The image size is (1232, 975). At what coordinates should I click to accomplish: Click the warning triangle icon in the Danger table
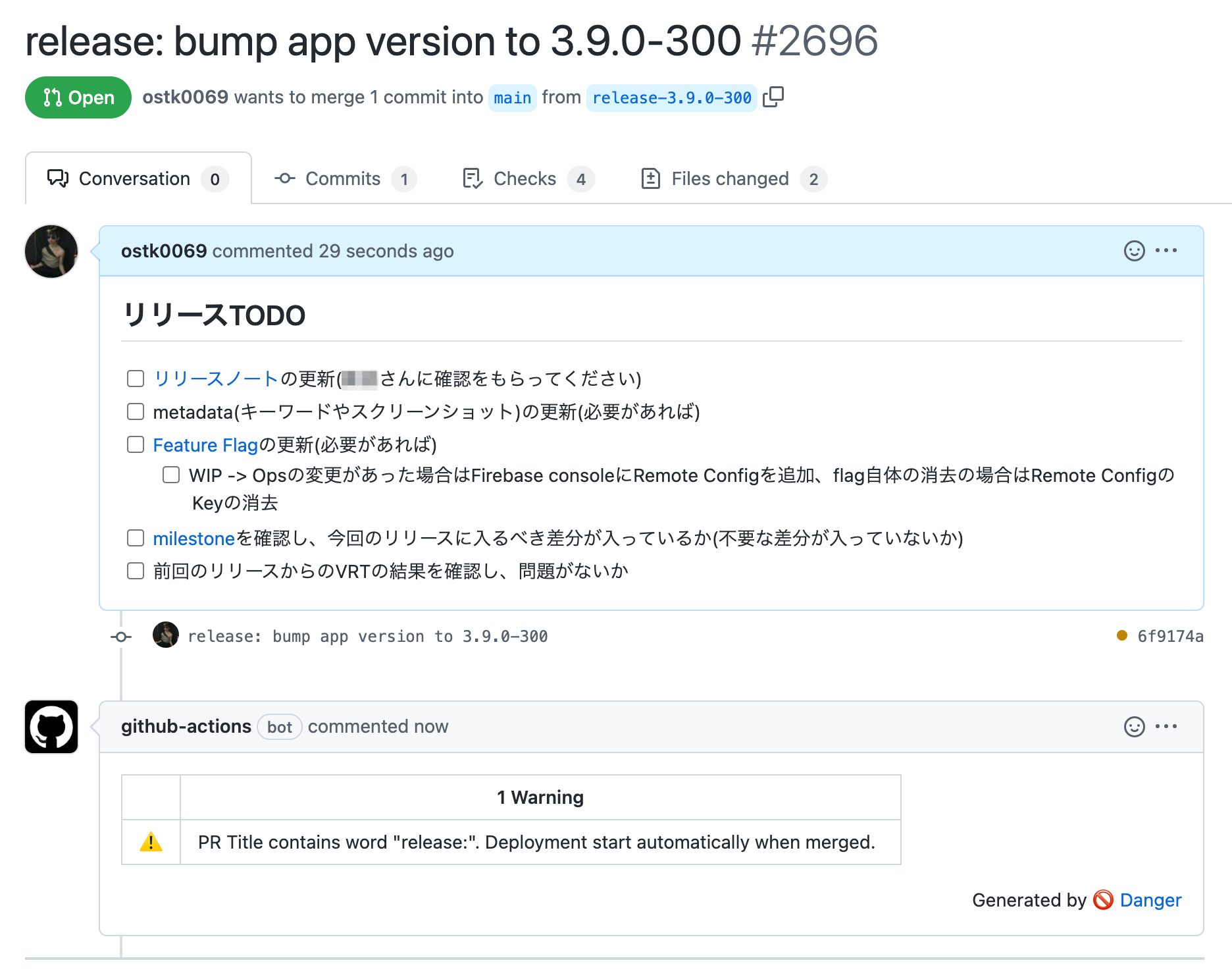[x=151, y=842]
